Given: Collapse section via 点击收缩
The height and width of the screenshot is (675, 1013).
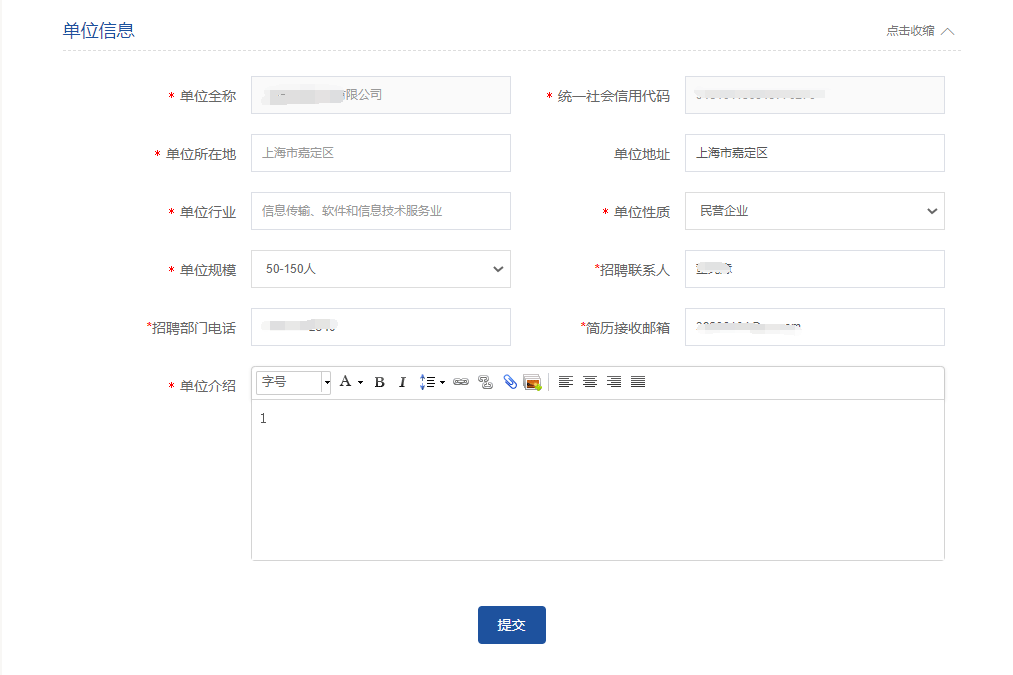Looking at the screenshot, I should pyautogui.click(x=920, y=31).
